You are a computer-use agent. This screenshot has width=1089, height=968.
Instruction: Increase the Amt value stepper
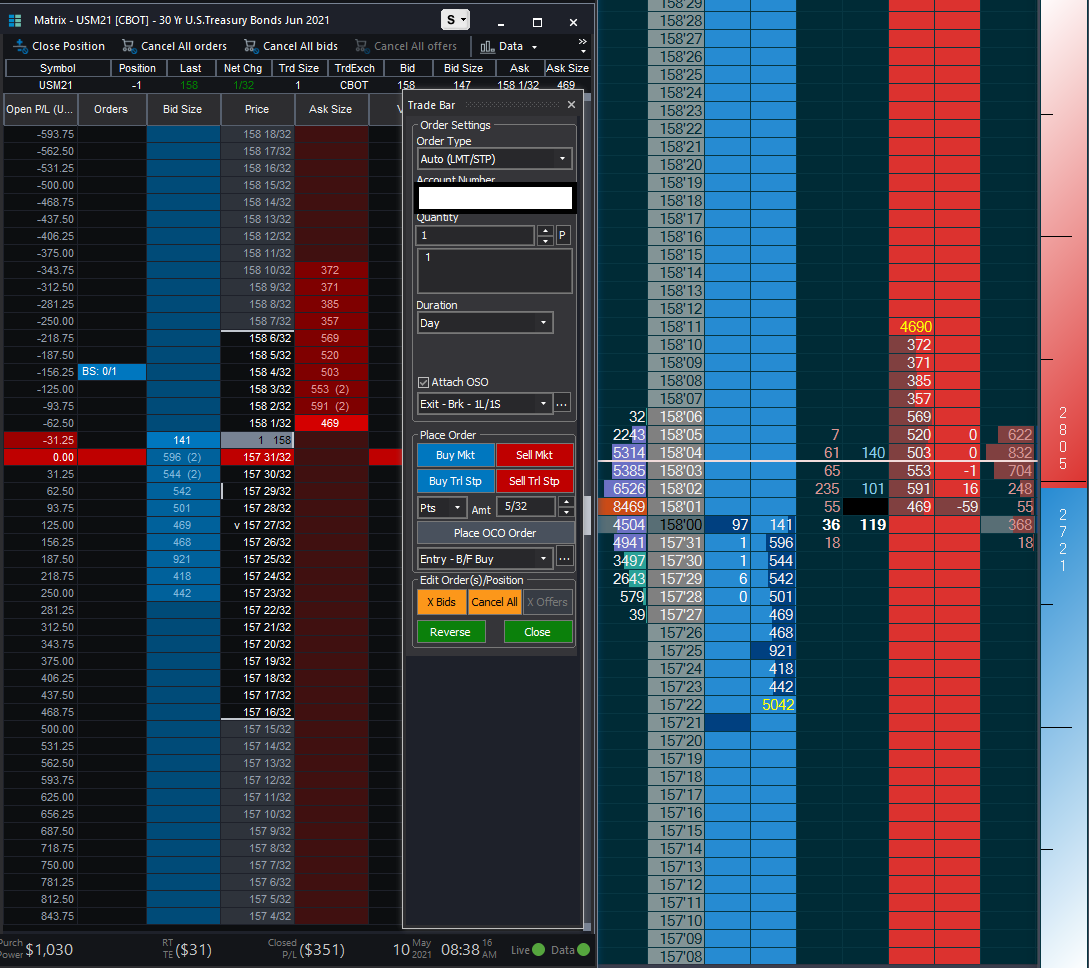pyautogui.click(x=567, y=501)
